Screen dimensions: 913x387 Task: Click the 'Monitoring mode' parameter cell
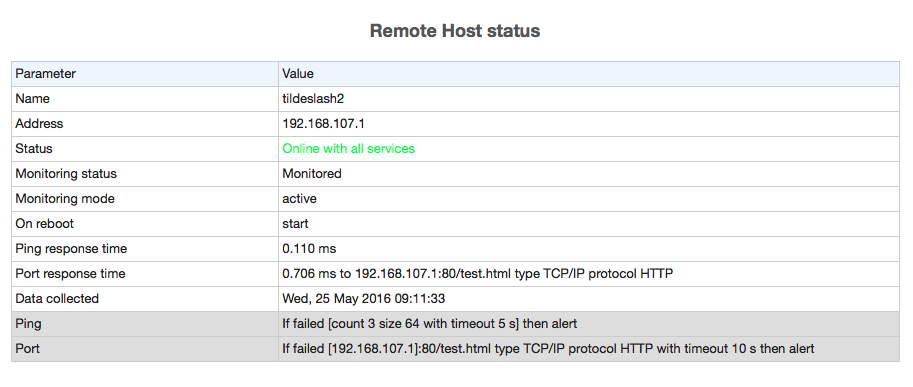(x=145, y=199)
